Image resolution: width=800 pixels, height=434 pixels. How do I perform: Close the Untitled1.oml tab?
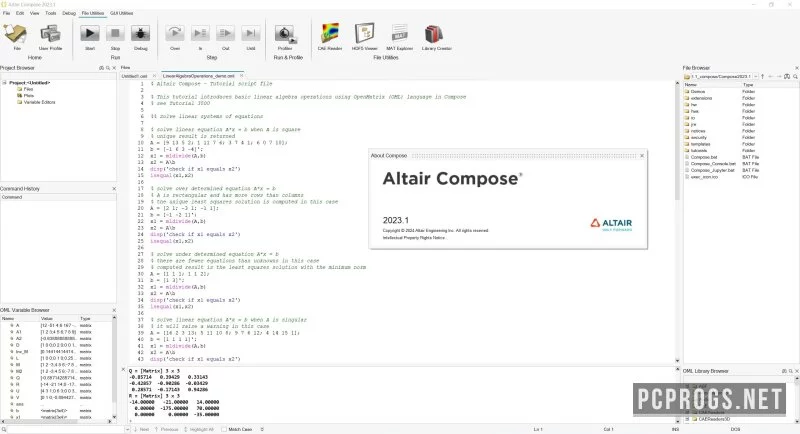[154, 76]
